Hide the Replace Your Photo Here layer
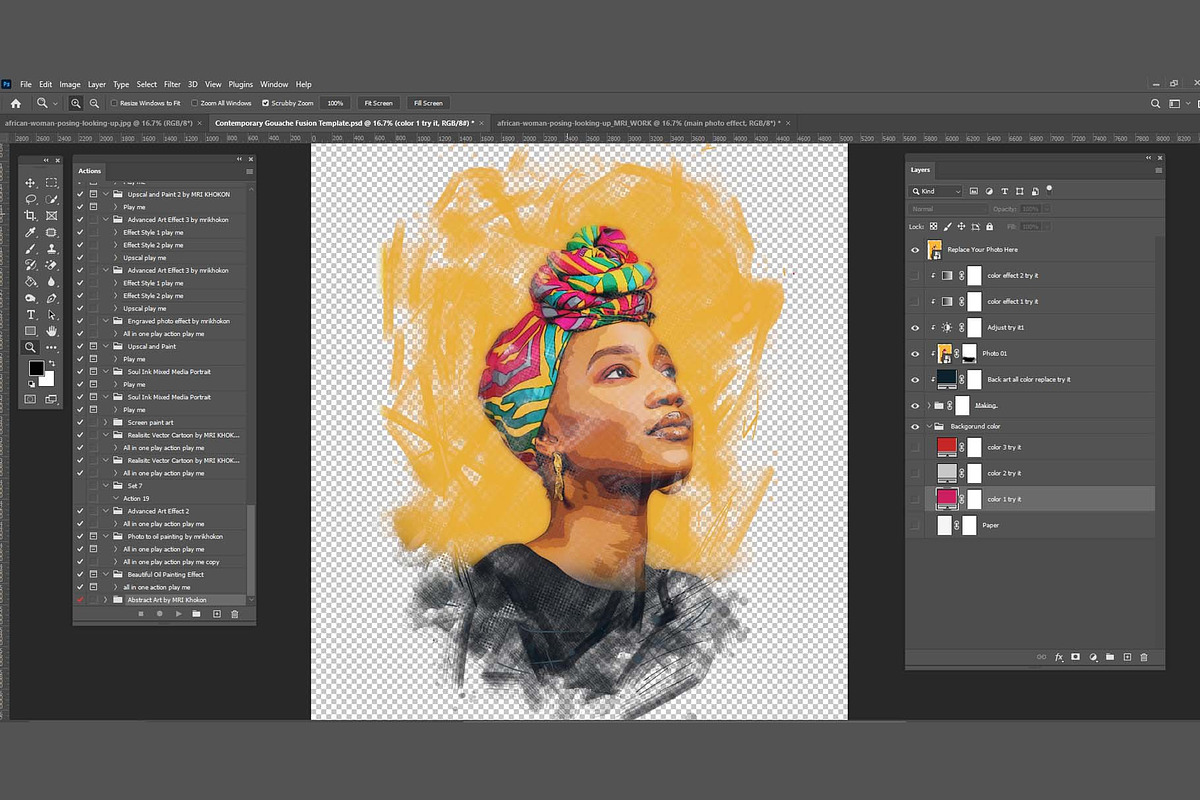The height and width of the screenshot is (800, 1200). point(915,250)
